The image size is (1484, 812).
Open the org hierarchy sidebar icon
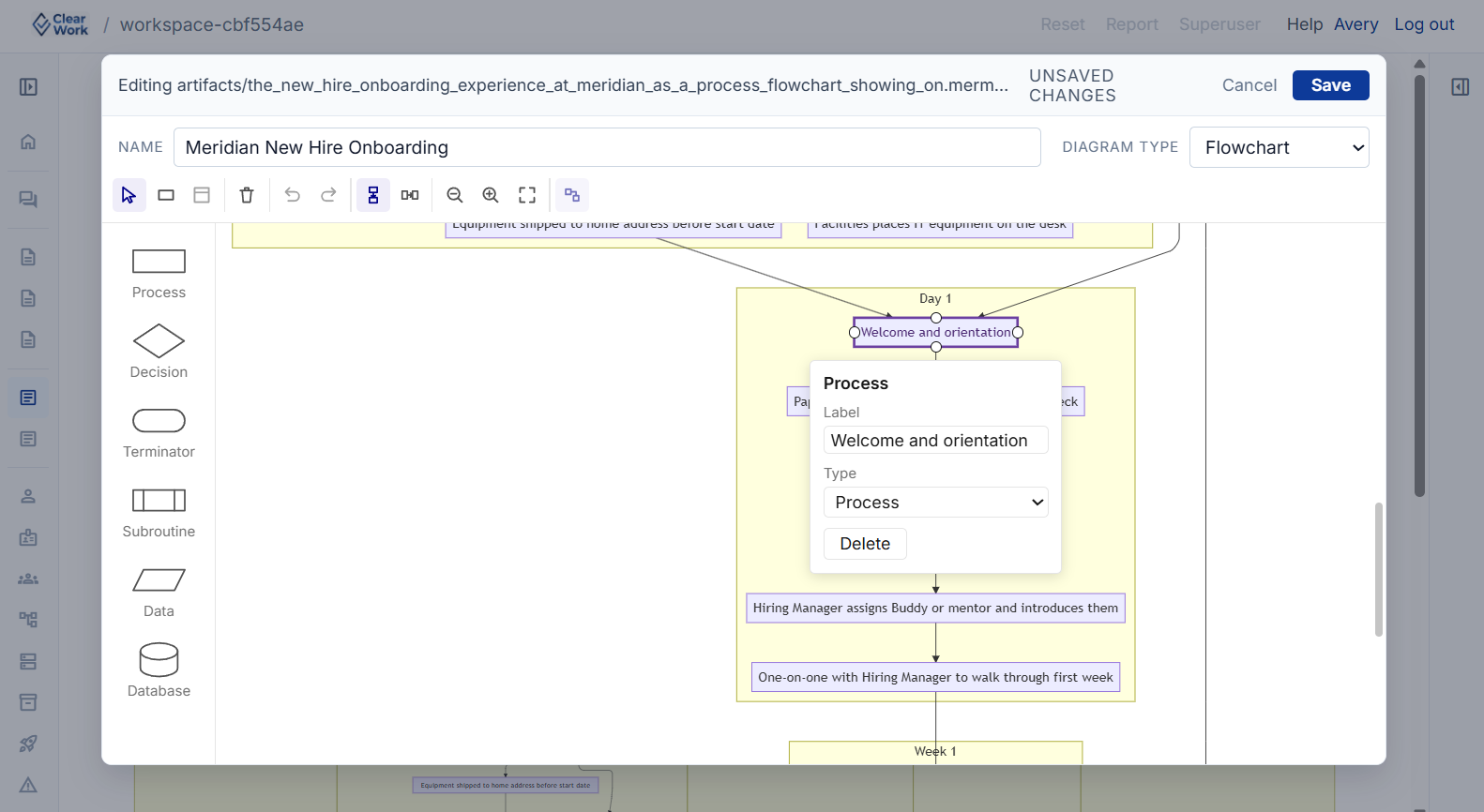pyautogui.click(x=28, y=620)
